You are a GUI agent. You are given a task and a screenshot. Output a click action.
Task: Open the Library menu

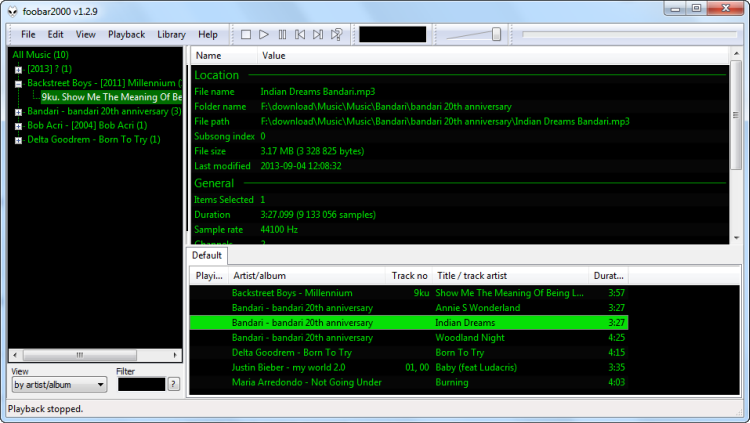pos(171,34)
